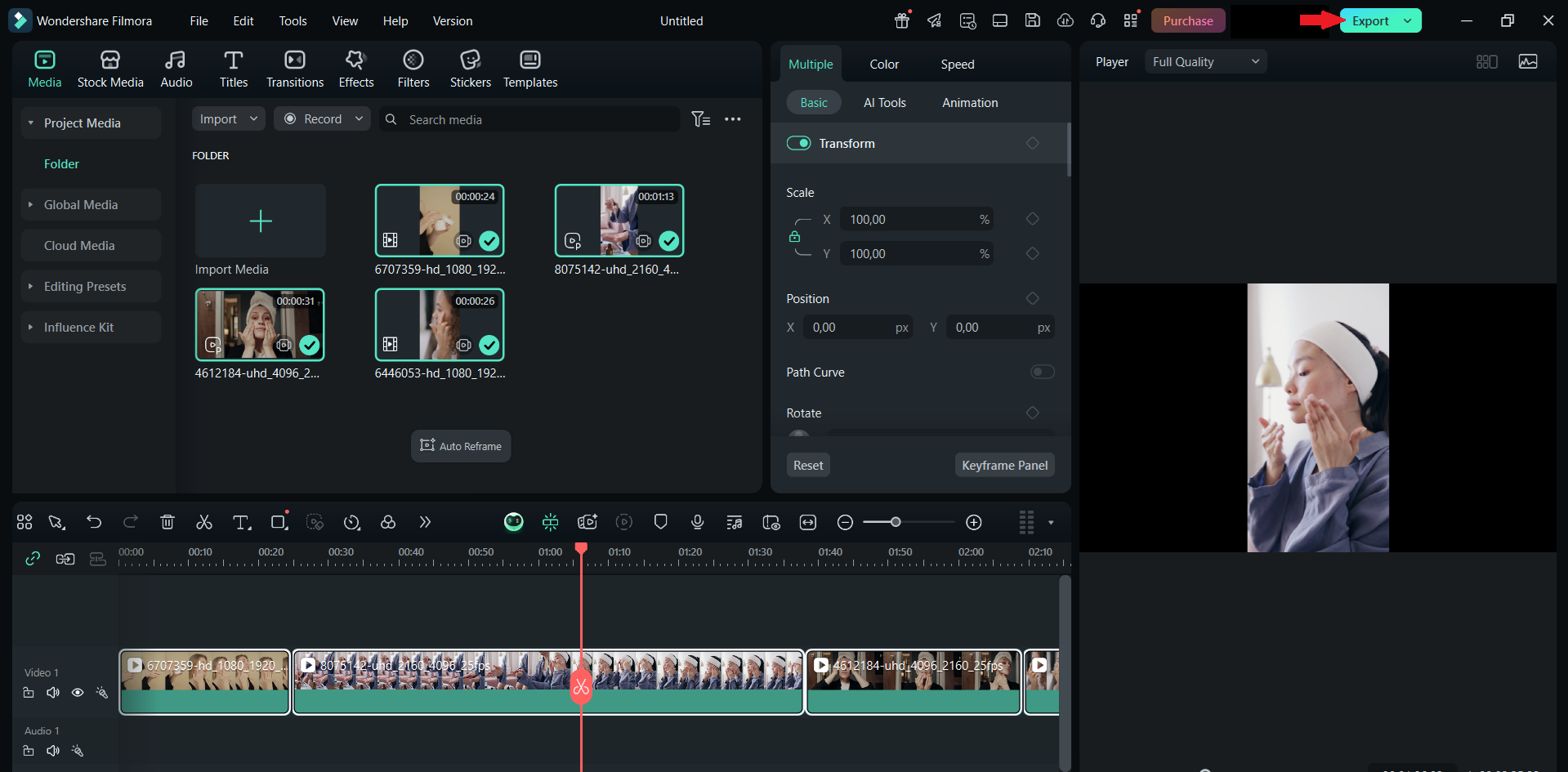Zoom out the timeline with minus icon
The width and height of the screenshot is (1568, 772).
pyautogui.click(x=846, y=522)
